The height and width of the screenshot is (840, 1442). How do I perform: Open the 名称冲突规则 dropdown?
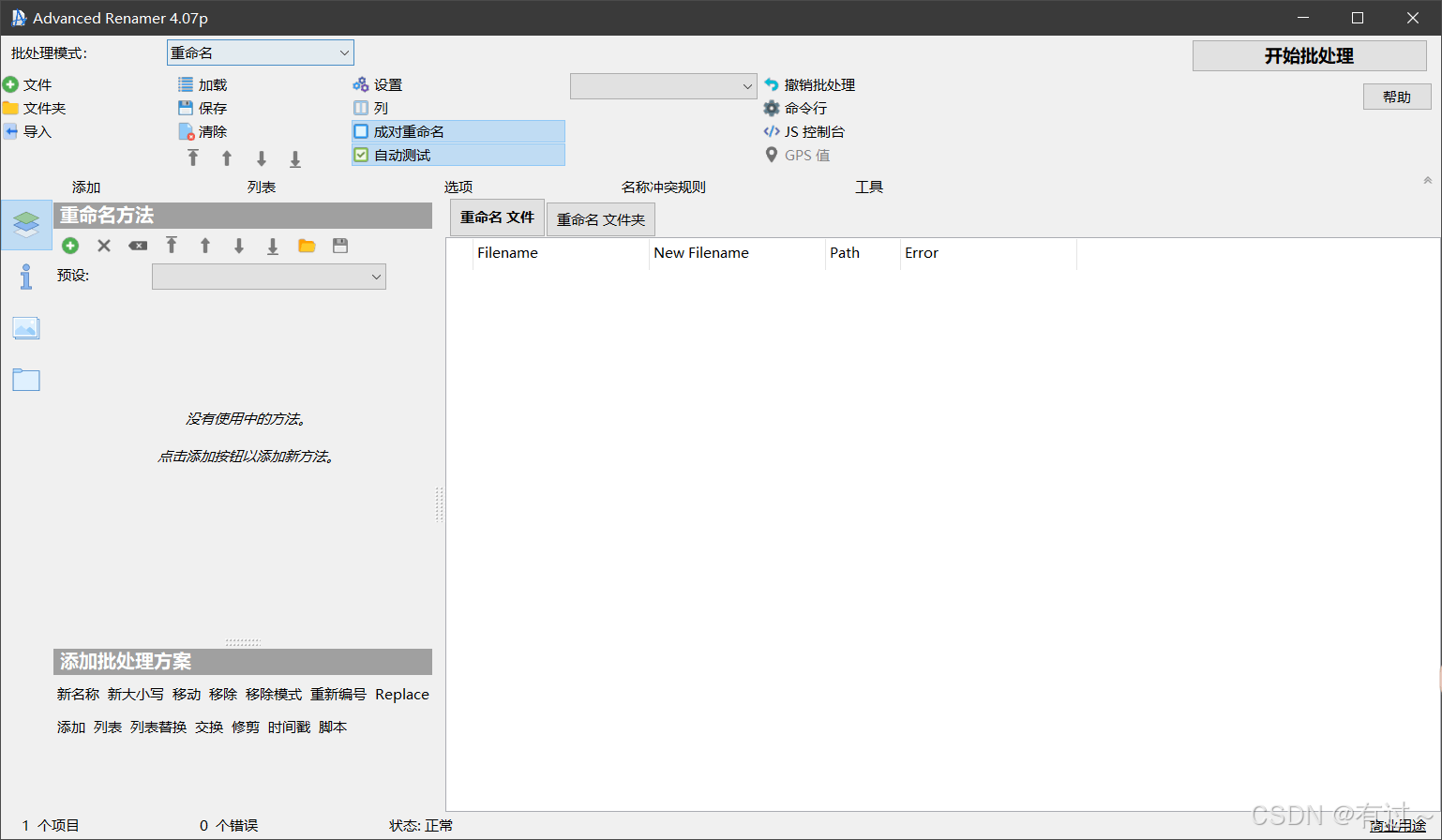664,86
